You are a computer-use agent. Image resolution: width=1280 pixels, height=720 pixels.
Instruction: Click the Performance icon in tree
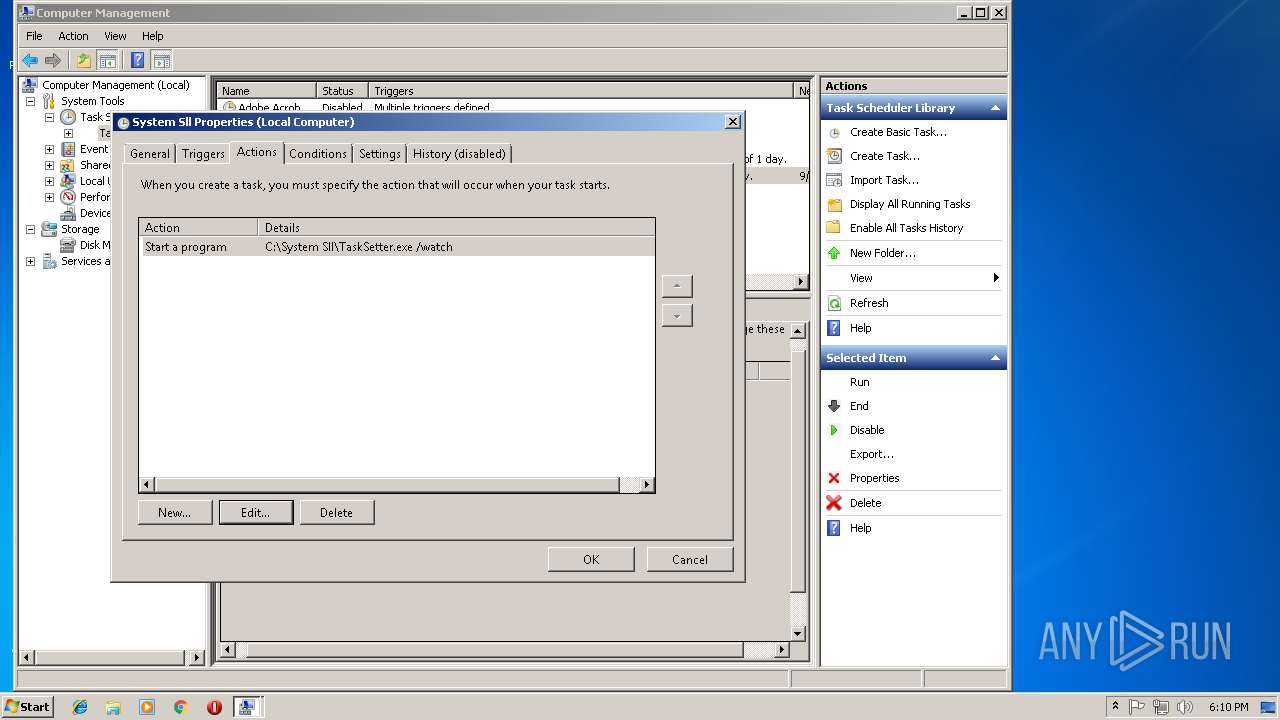68,197
